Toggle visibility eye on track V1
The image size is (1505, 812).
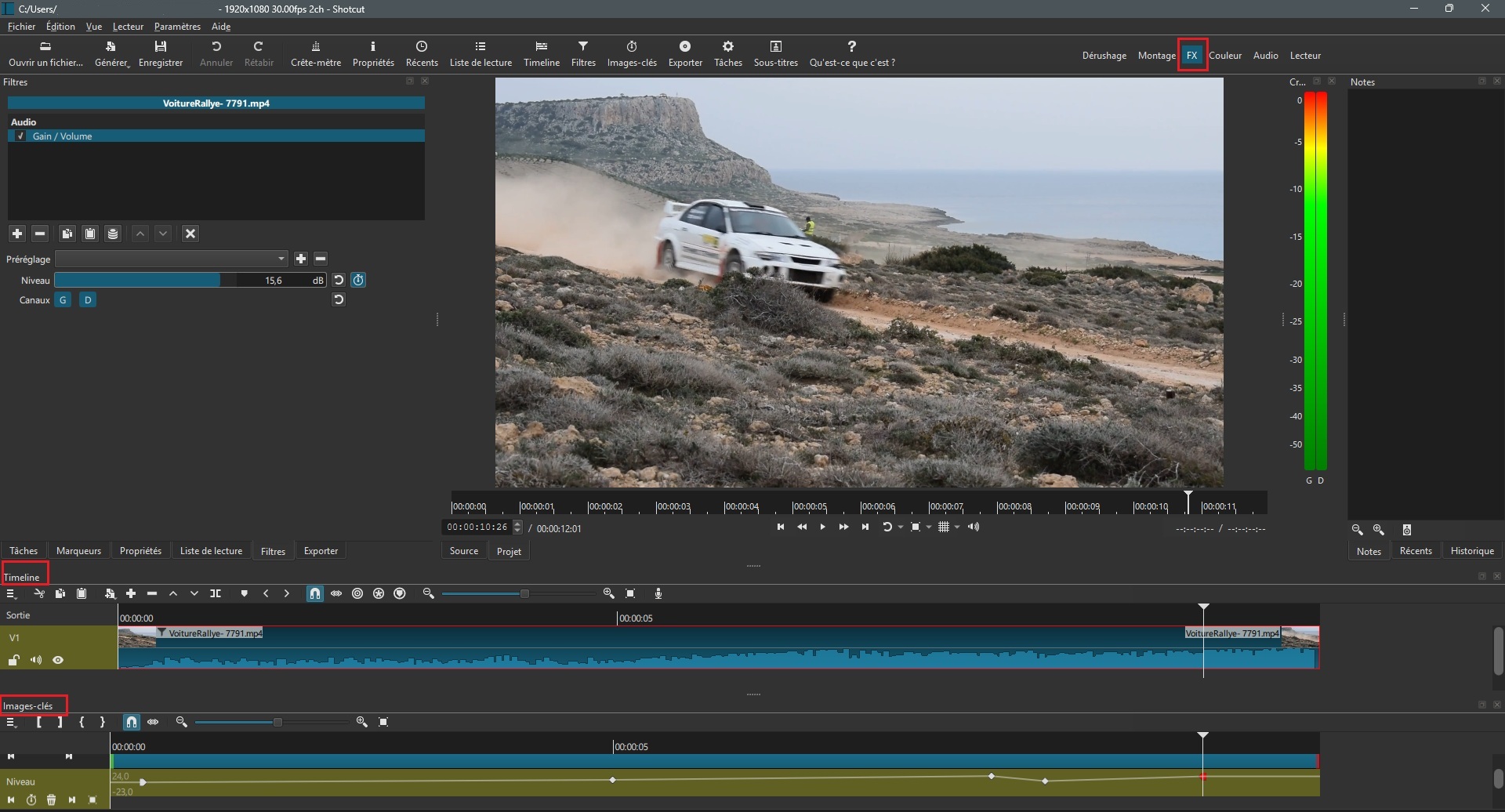tap(58, 660)
